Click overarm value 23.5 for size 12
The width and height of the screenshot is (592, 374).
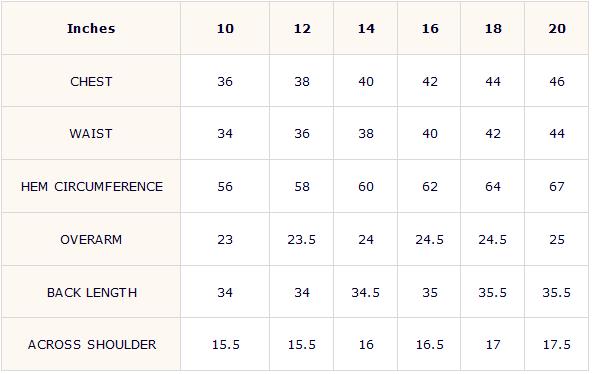pyautogui.click(x=302, y=240)
